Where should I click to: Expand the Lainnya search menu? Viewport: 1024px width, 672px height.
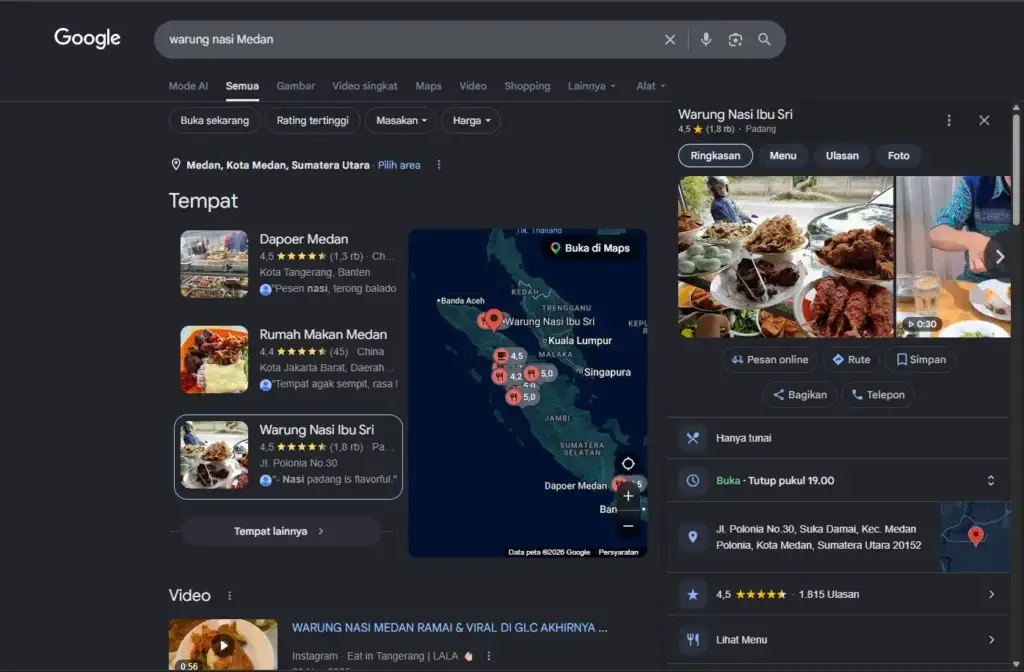tap(591, 86)
